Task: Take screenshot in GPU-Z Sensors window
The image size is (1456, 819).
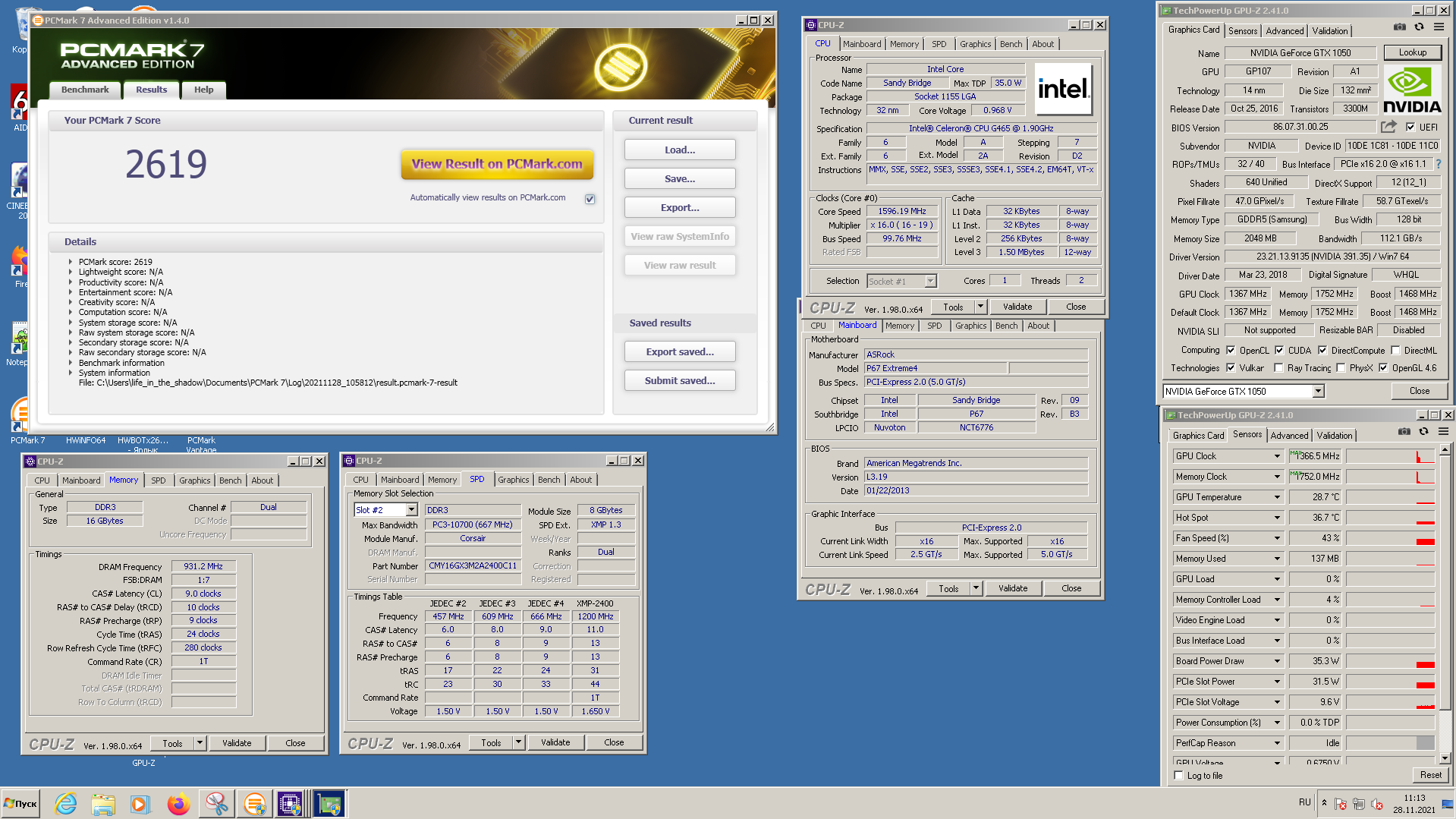Action: click(x=1404, y=432)
